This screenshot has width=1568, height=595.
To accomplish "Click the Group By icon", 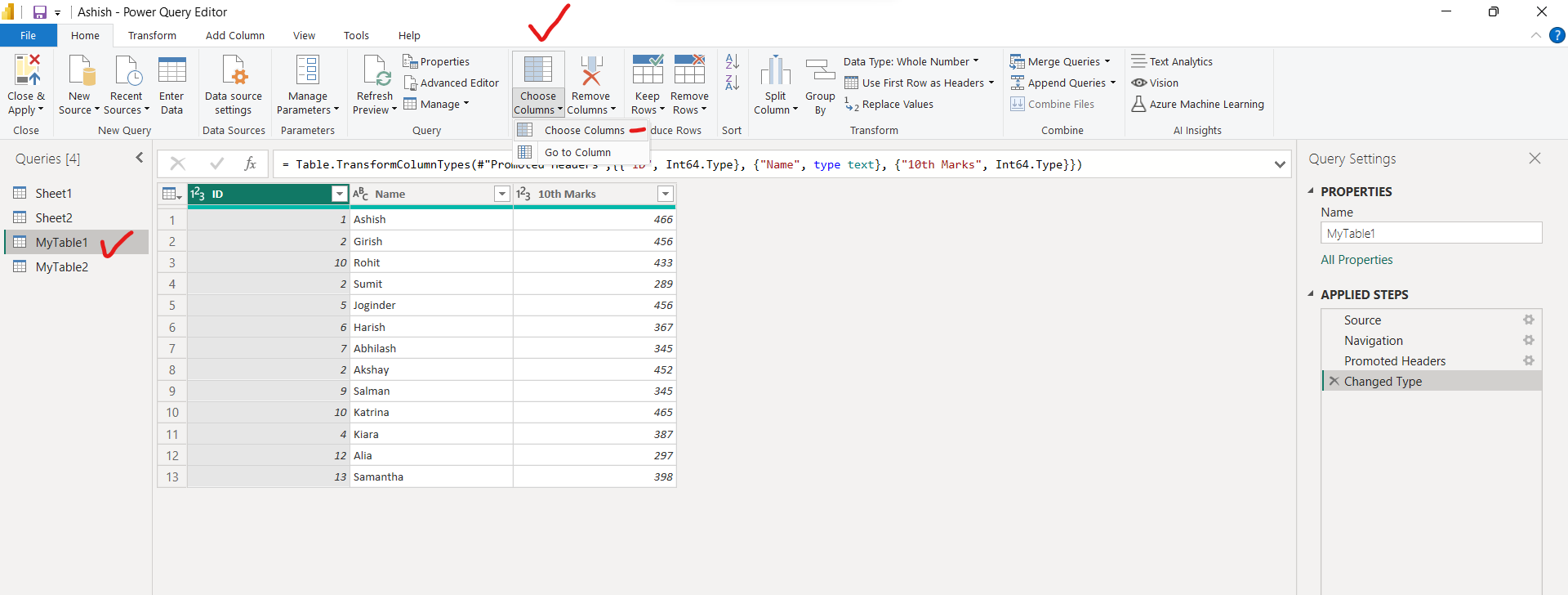I will coord(820,71).
